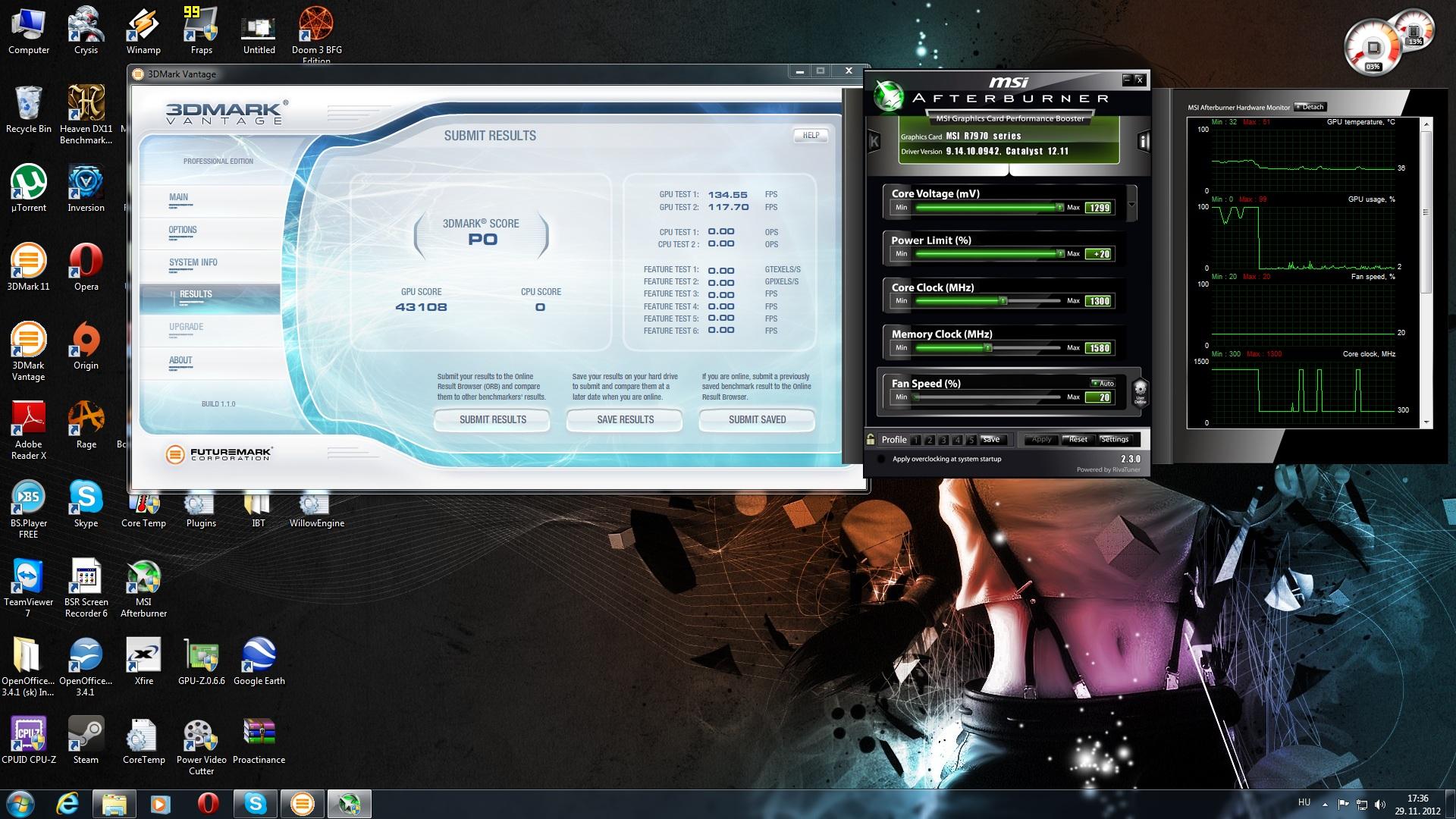The width and height of the screenshot is (1456, 819).
Task: Open Windows Explorer from the taskbar
Action: point(115,804)
